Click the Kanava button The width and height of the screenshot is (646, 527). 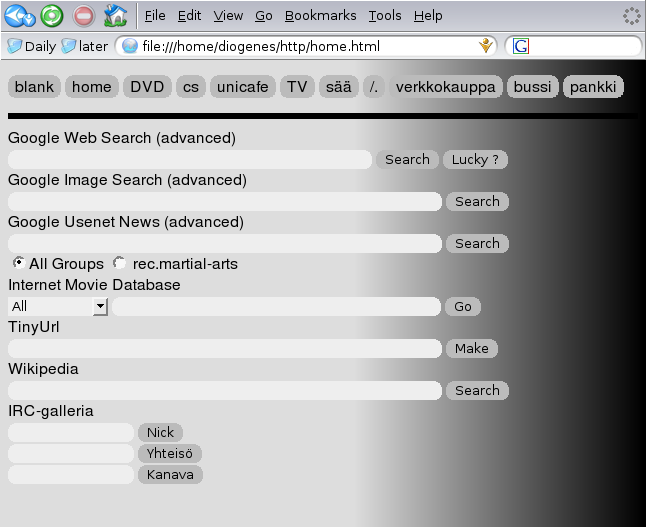click(170, 475)
